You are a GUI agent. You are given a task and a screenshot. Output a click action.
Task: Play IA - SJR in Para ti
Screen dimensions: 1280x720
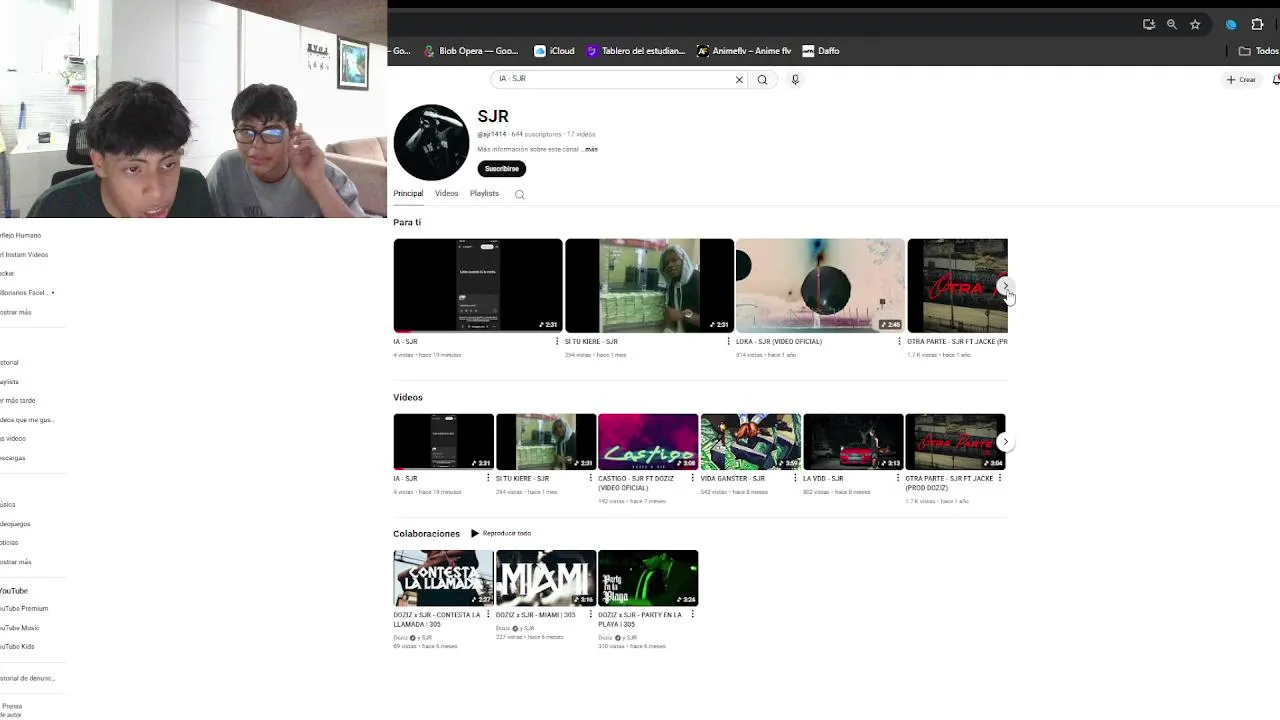(x=478, y=285)
